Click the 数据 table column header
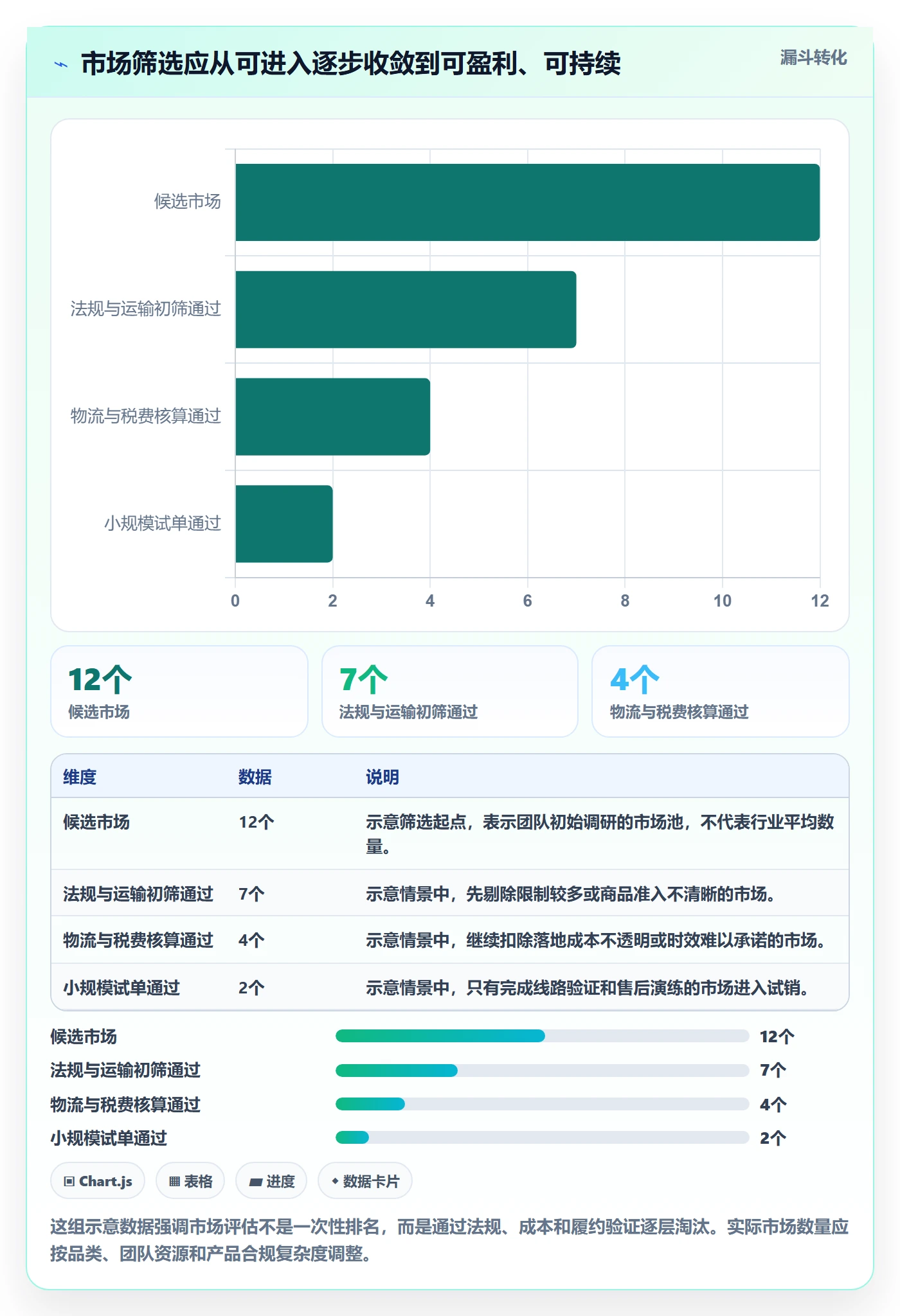The height and width of the screenshot is (1316, 900). (x=255, y=777)
